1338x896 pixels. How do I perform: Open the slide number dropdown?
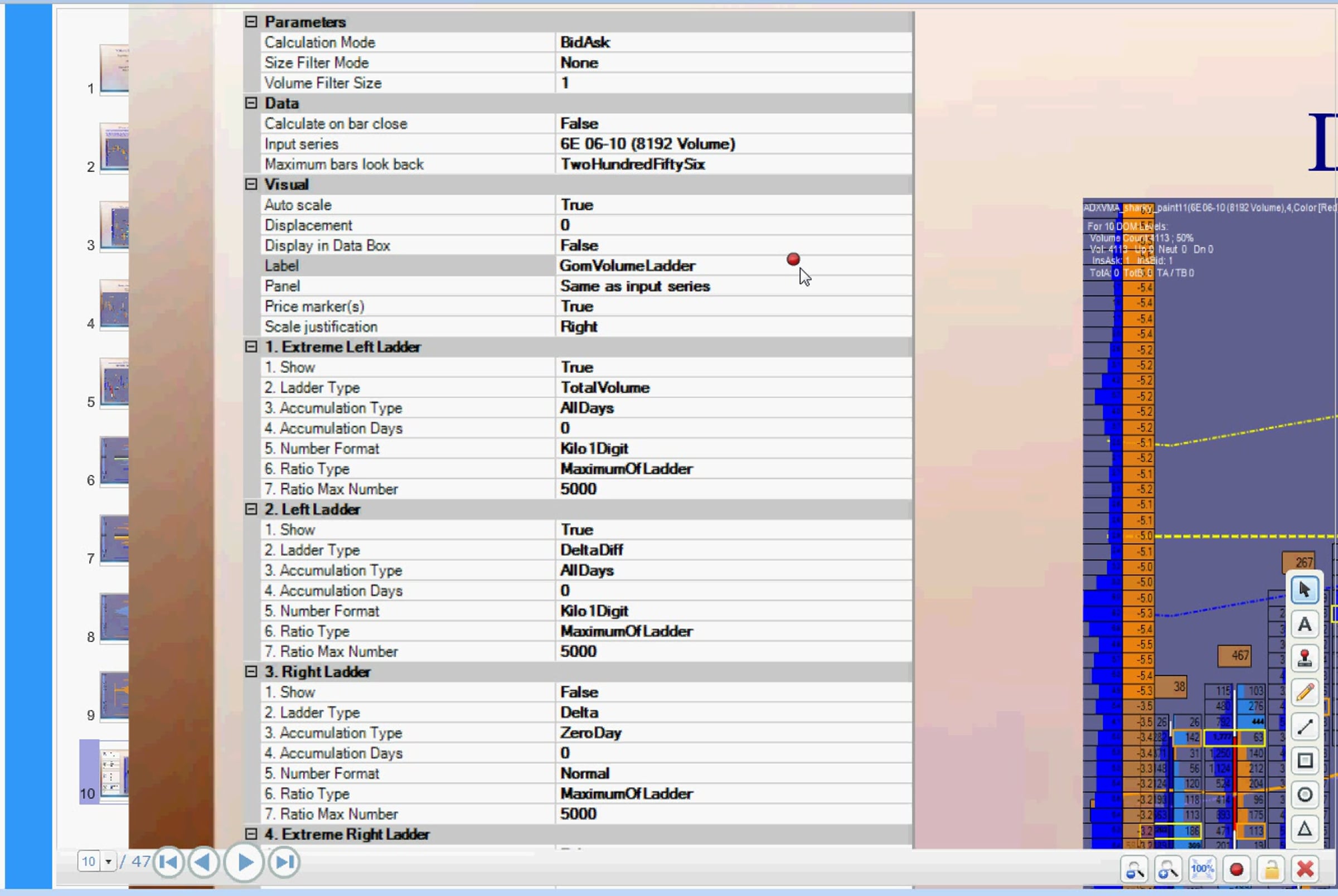coord(108,862)
